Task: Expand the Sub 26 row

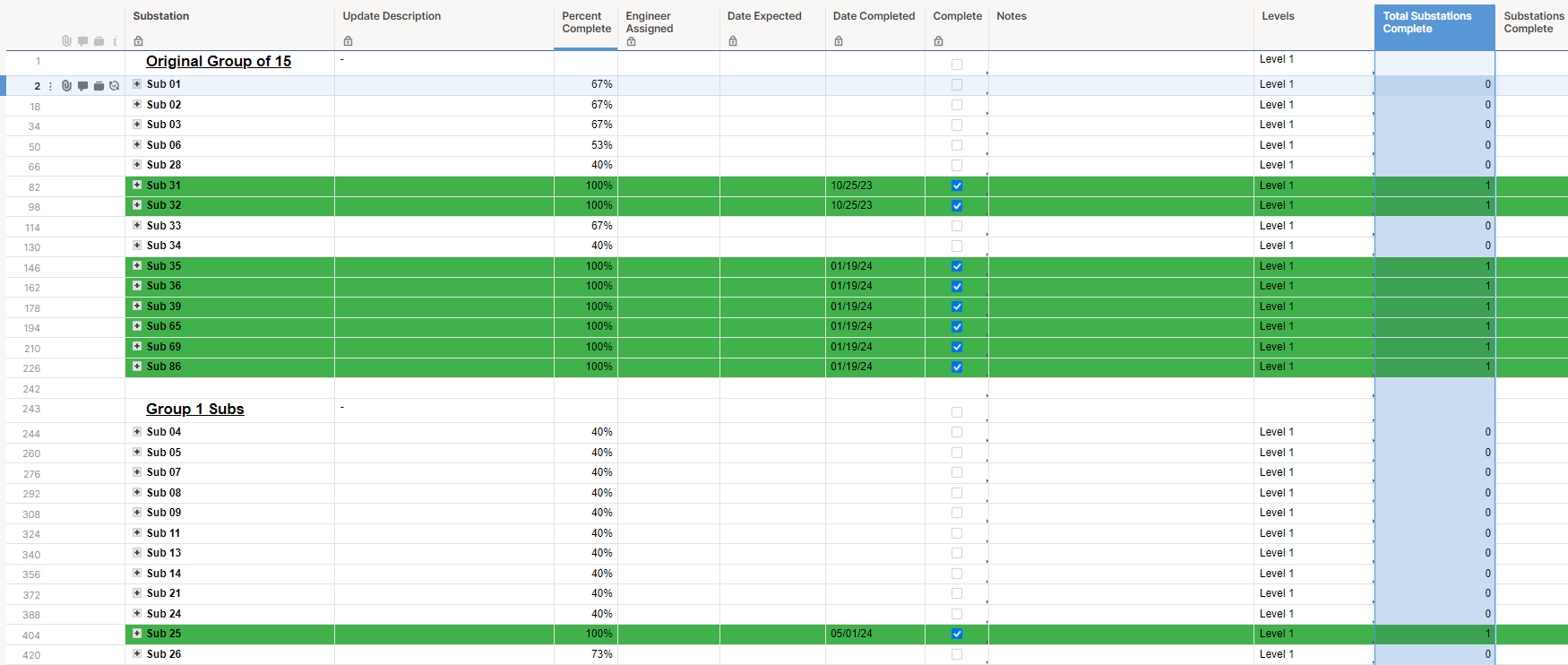Action: (x=137, y=653)
